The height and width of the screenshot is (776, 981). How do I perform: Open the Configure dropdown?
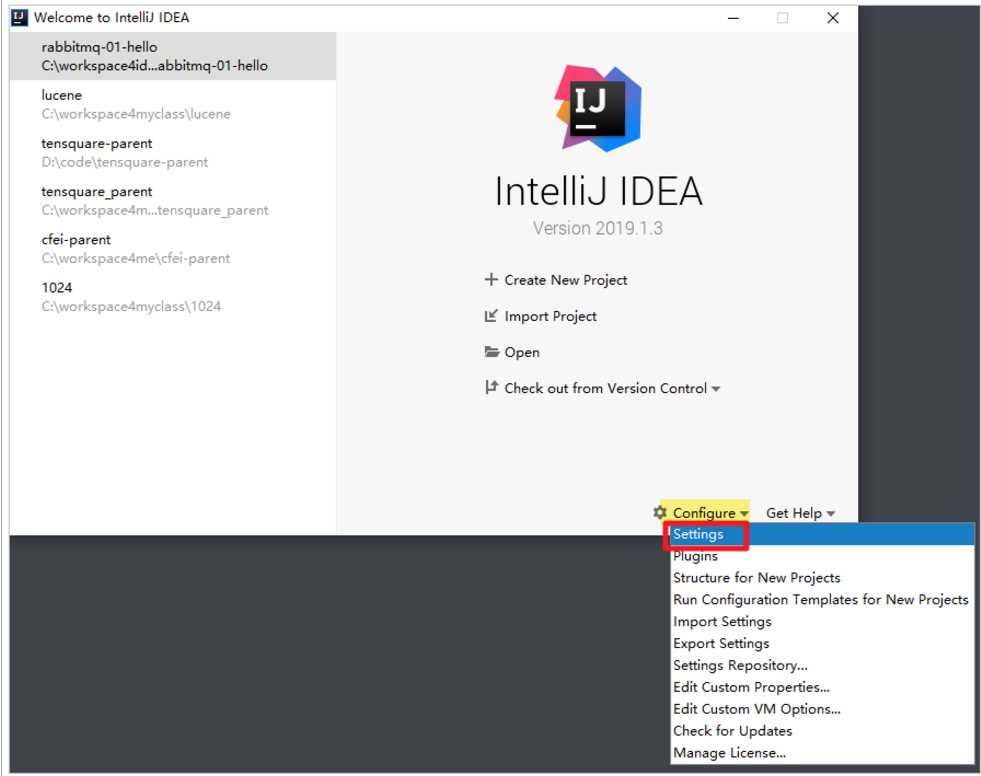click(x=710, y=513)
